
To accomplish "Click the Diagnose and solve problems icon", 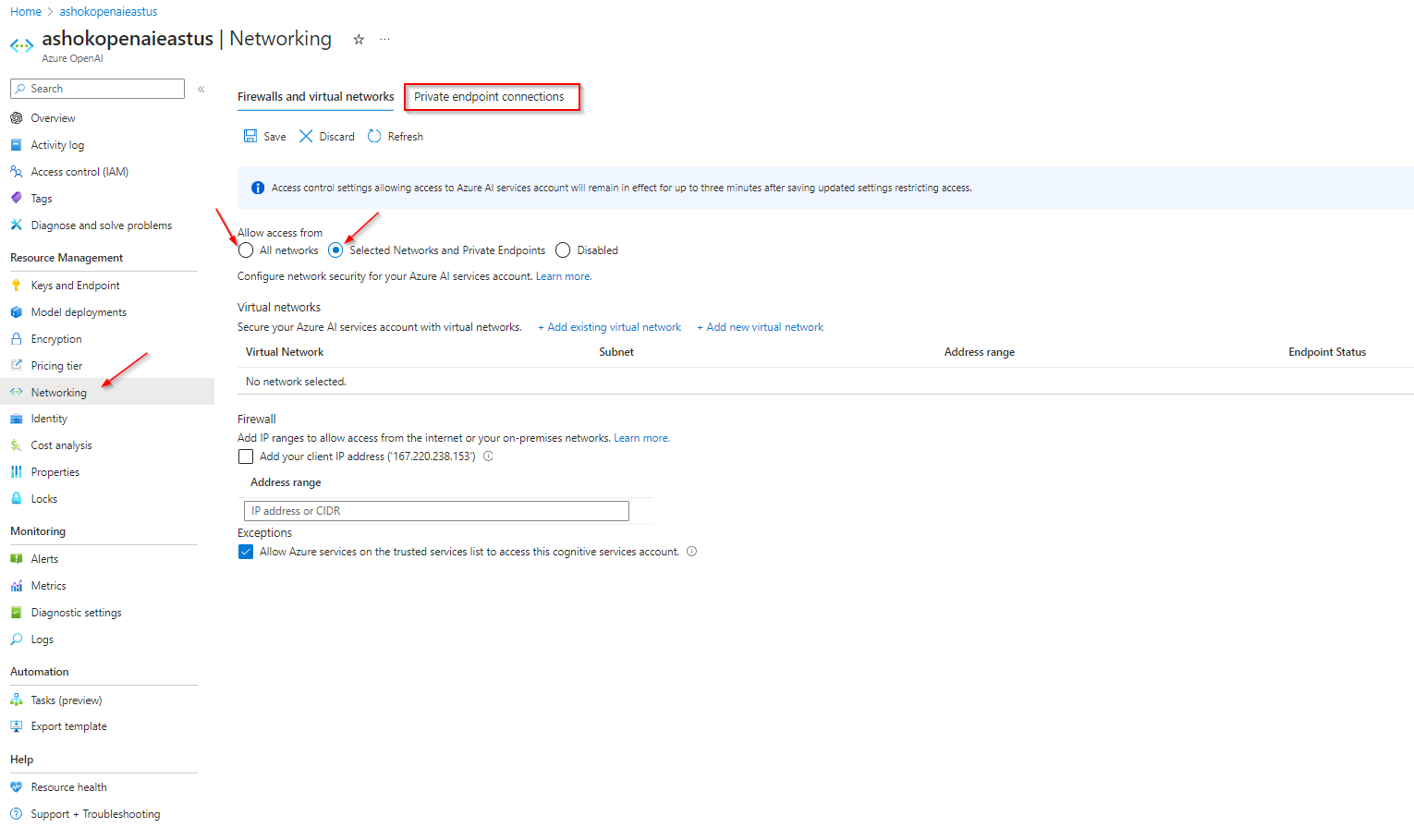I will point(16,225).
